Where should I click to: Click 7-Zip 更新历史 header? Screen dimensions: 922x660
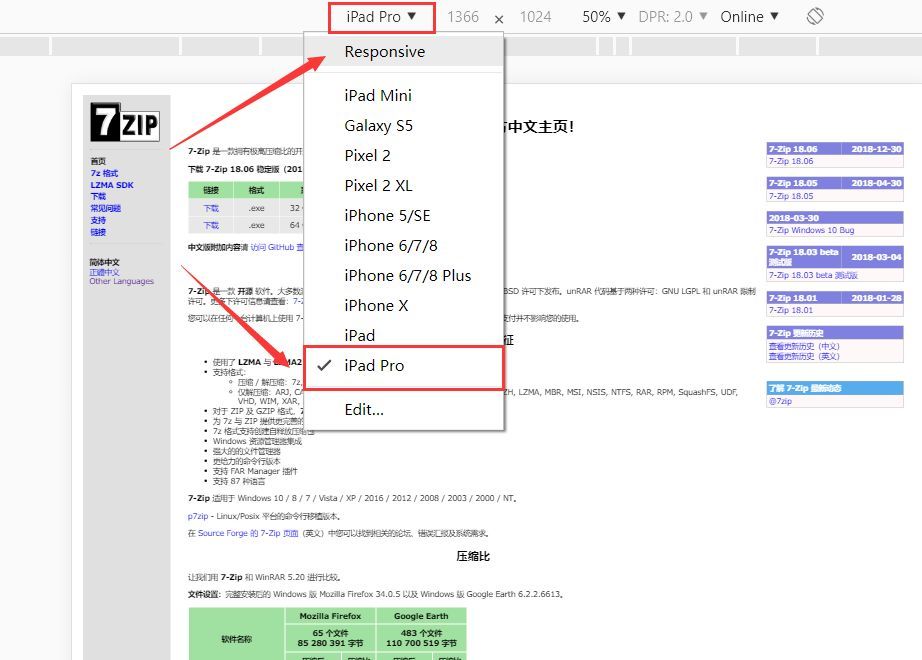point(834,333)
